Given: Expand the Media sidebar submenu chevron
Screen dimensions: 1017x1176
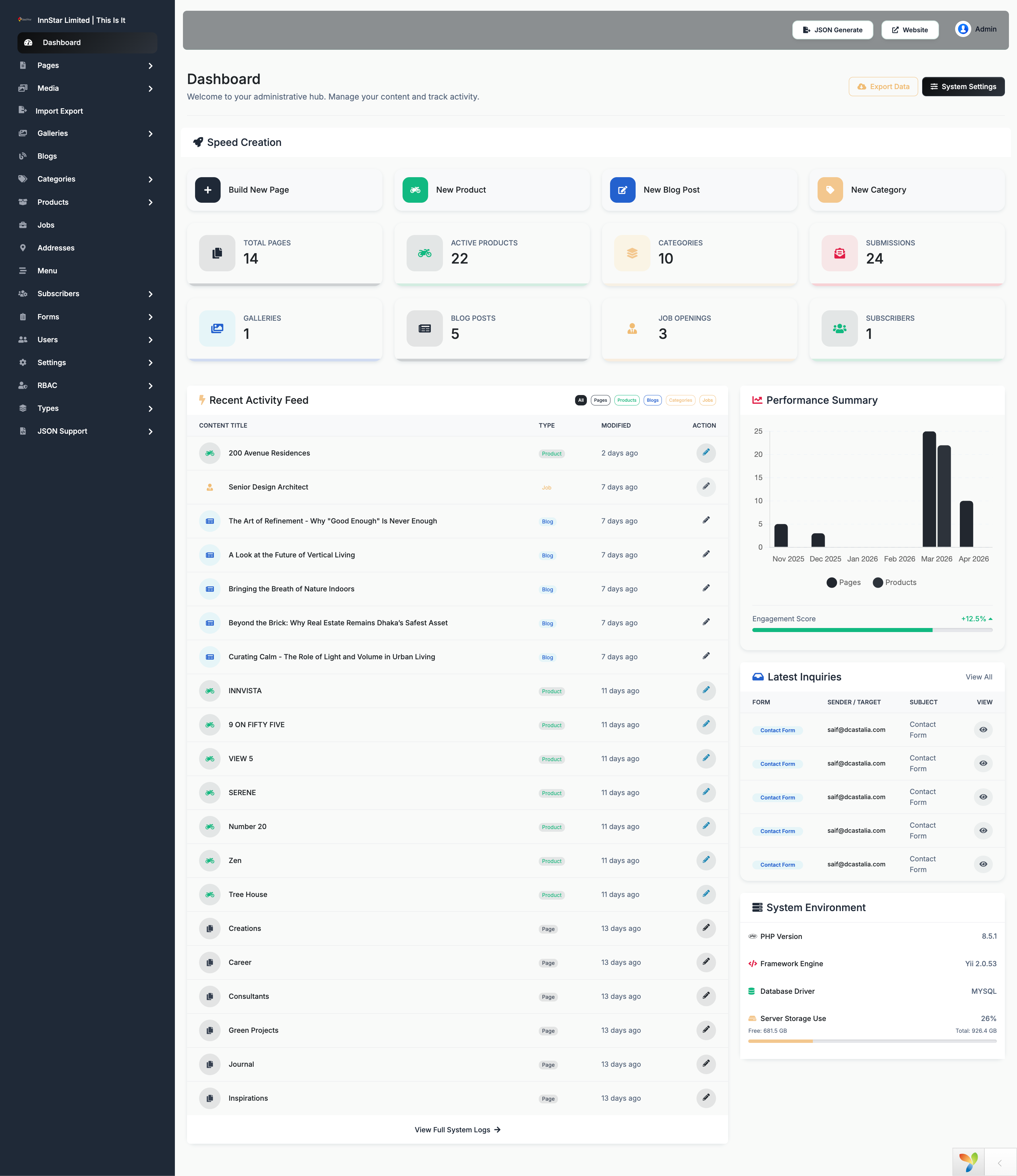Looking at the screenshot, I should click(x=150, y=88).
